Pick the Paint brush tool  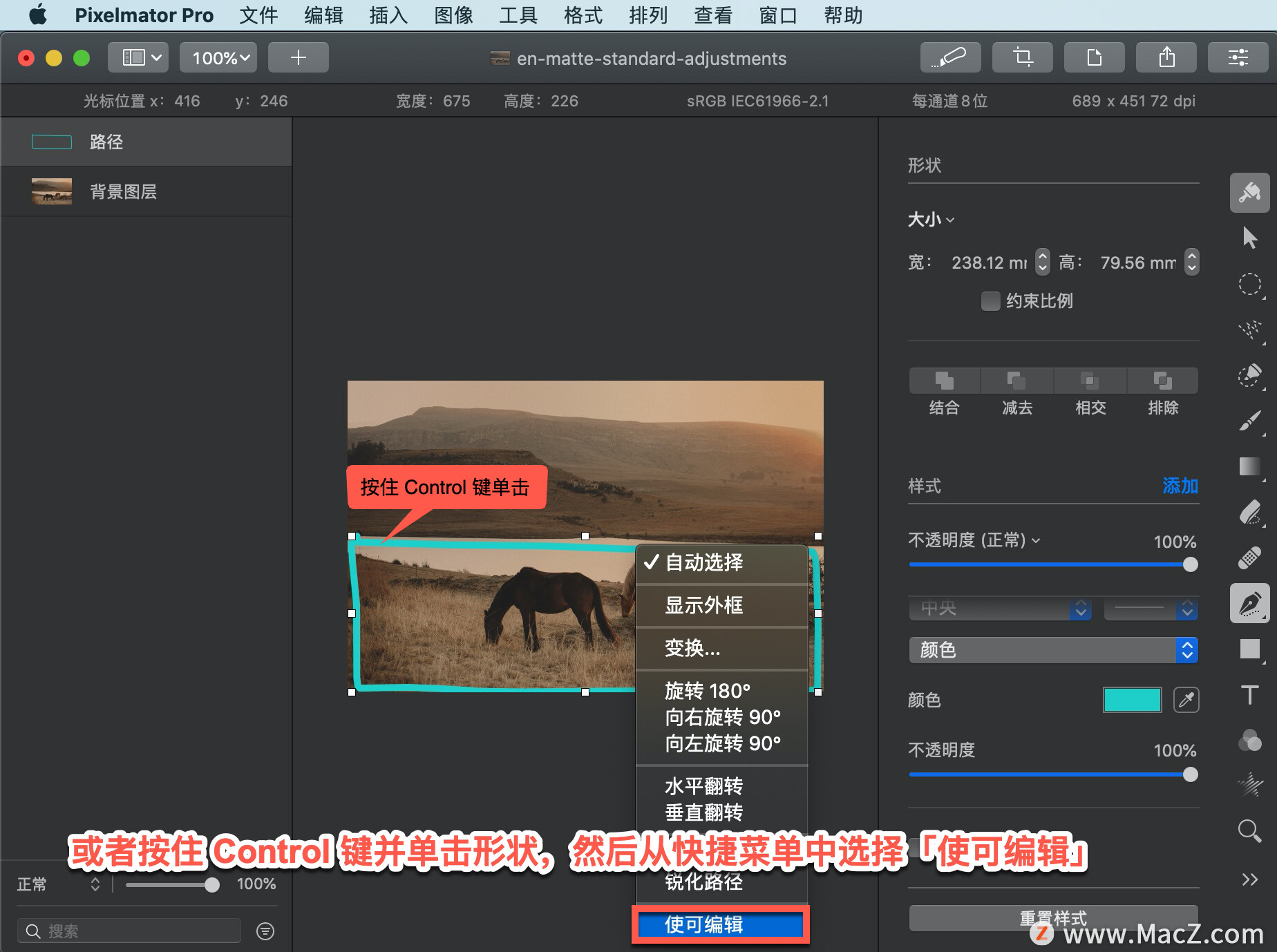(x=1251, y=421)
